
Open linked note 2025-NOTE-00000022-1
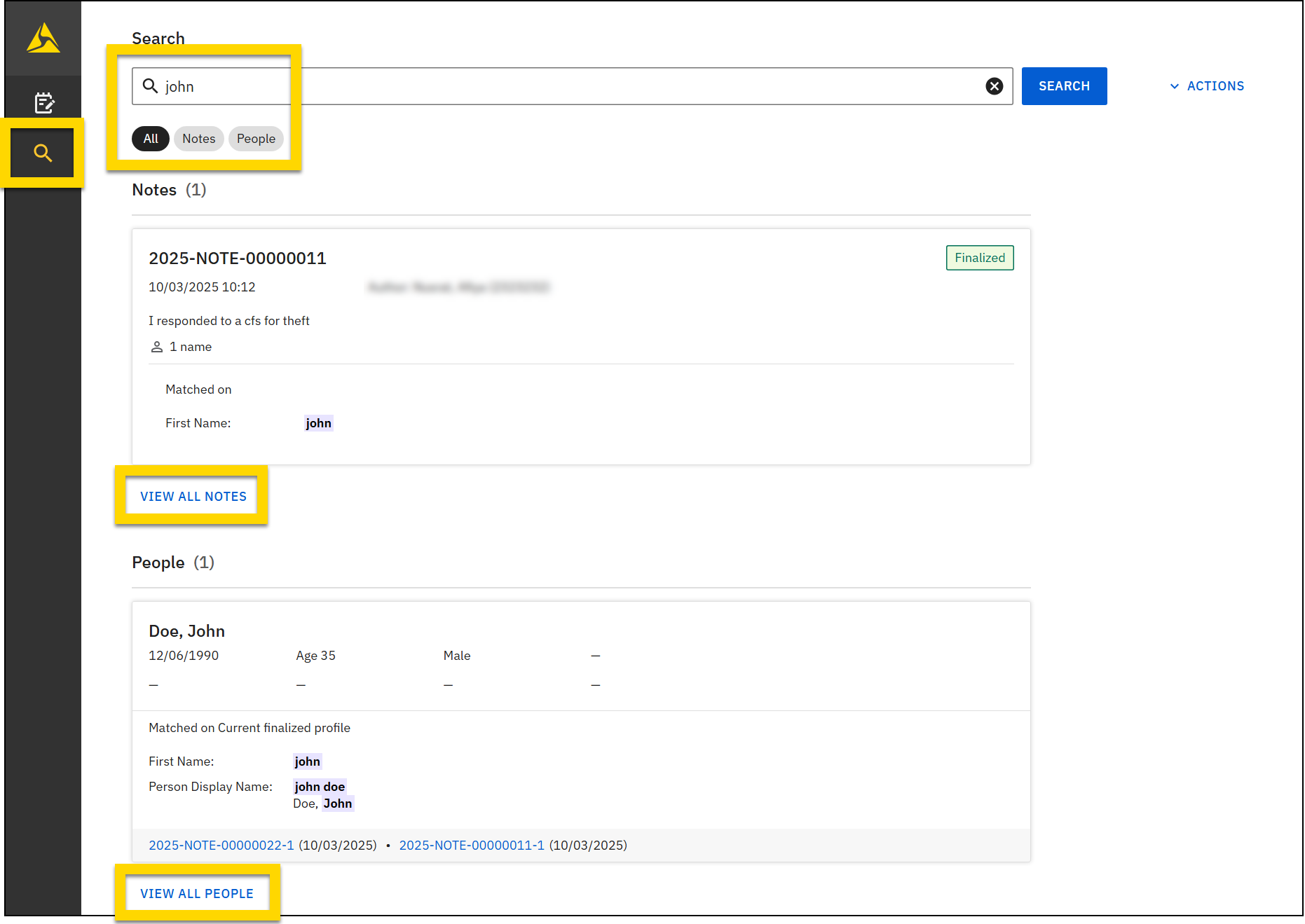[221, 846]
